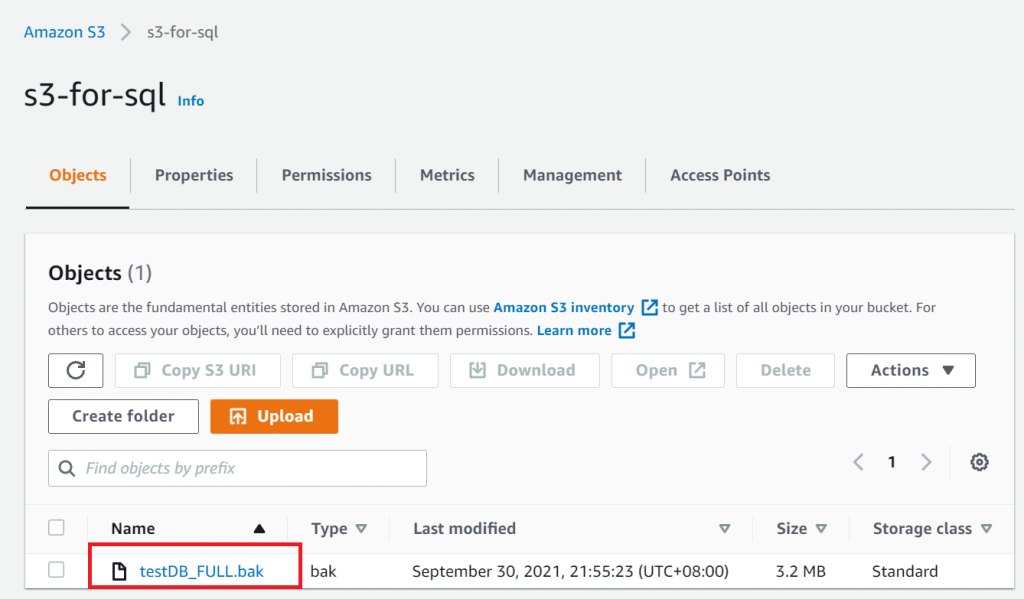Image resolution: width=1024 pixels, height=599 pixels.
Task: Click the Objects (1) heading
Action: point(100,273)
